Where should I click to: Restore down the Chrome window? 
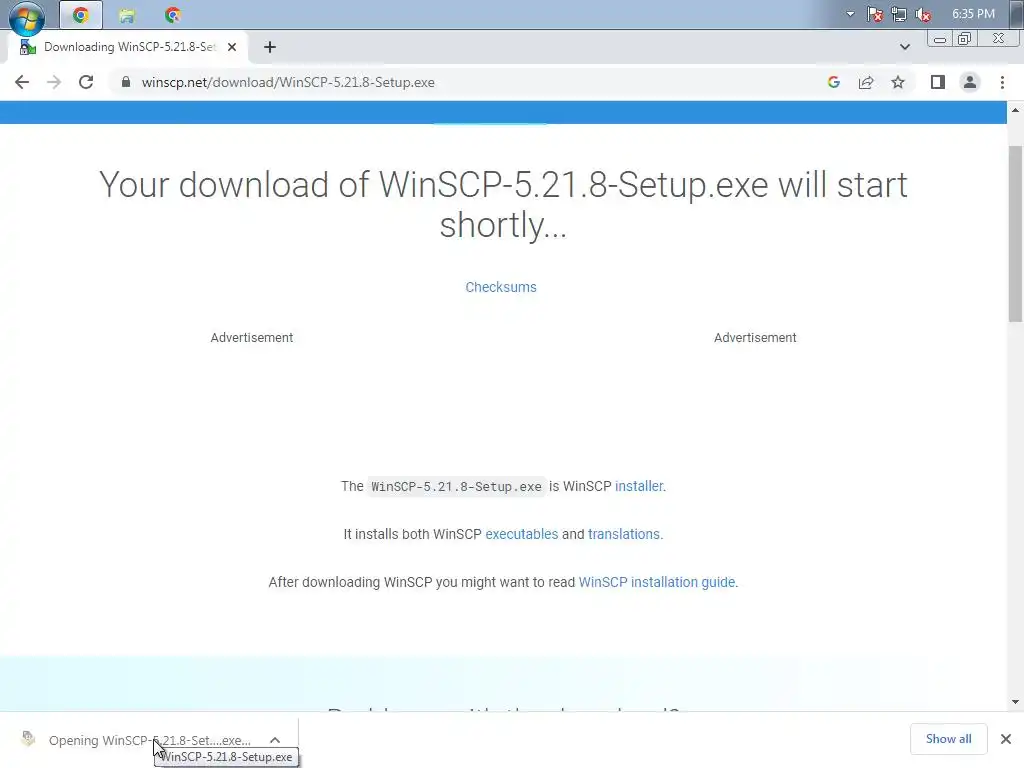click(965, 39)
